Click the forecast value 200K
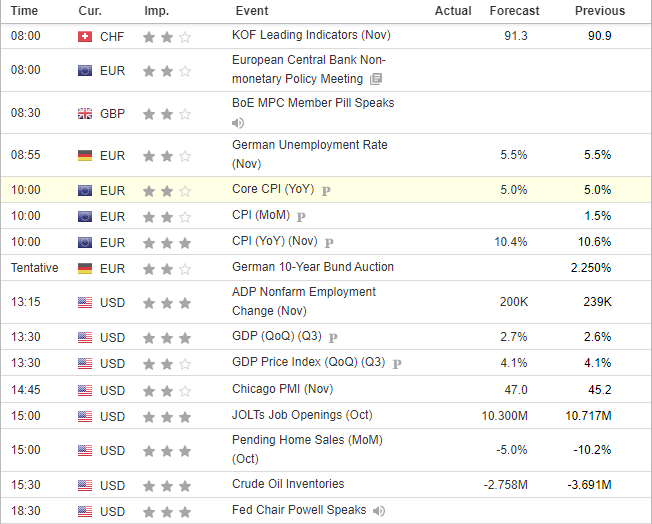Screen dimensions: 652x524 tap(514, 302)
